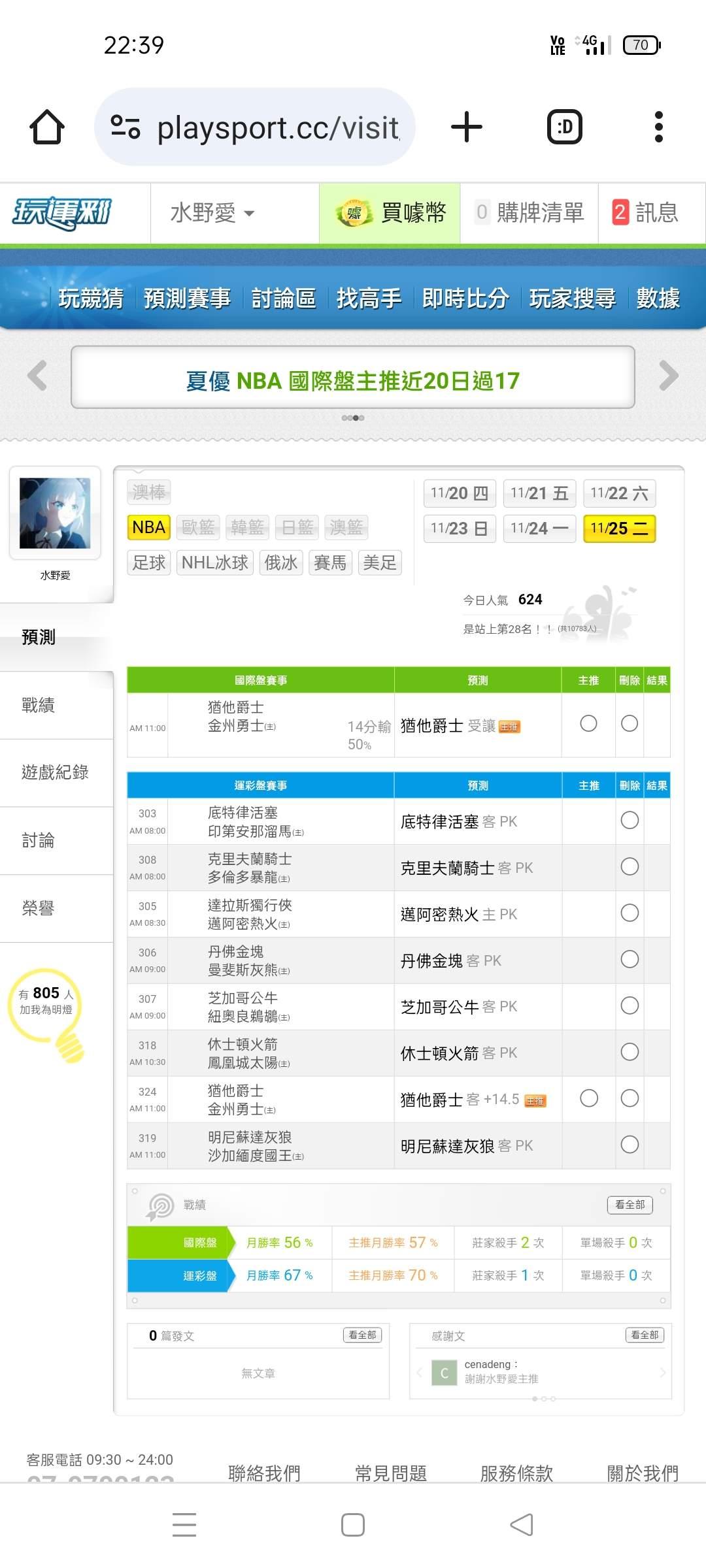Open 水野愛 profile avatar
This screenshot has width=706, height=1568.
(x=55, y=513)
